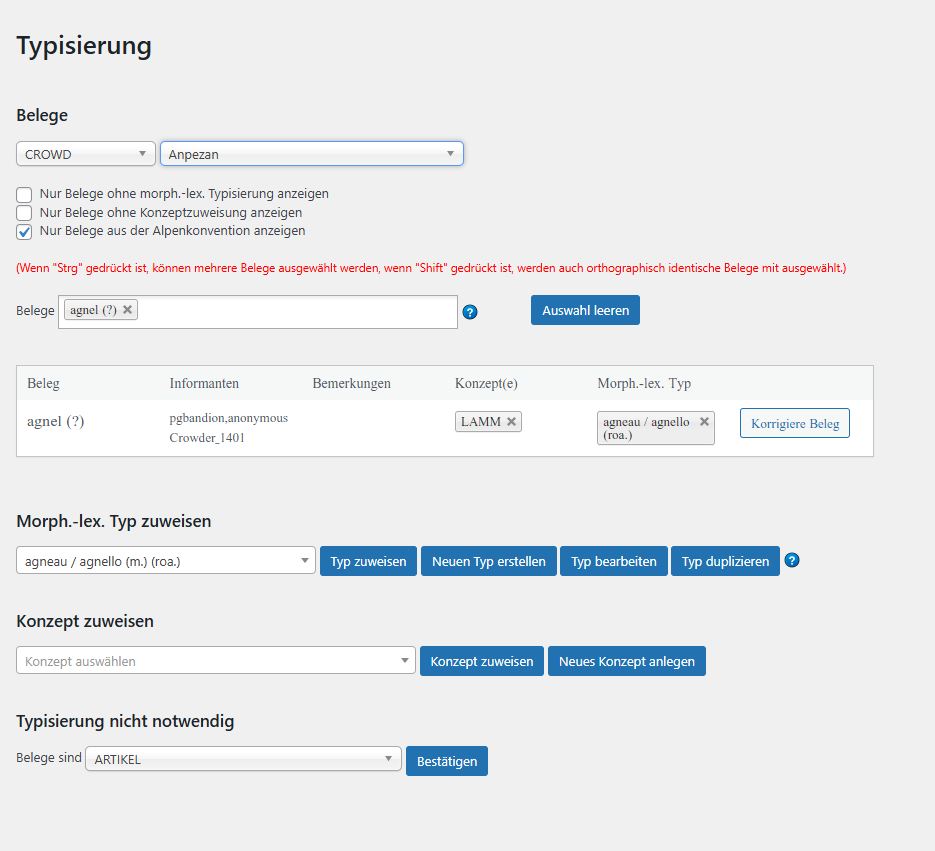Image resolution: width=935 pixels, height=851 pixels.
Task: Toggle Nur Belege ohne morph.-lex. Typisierung checkbox
Action: point(24,194)
